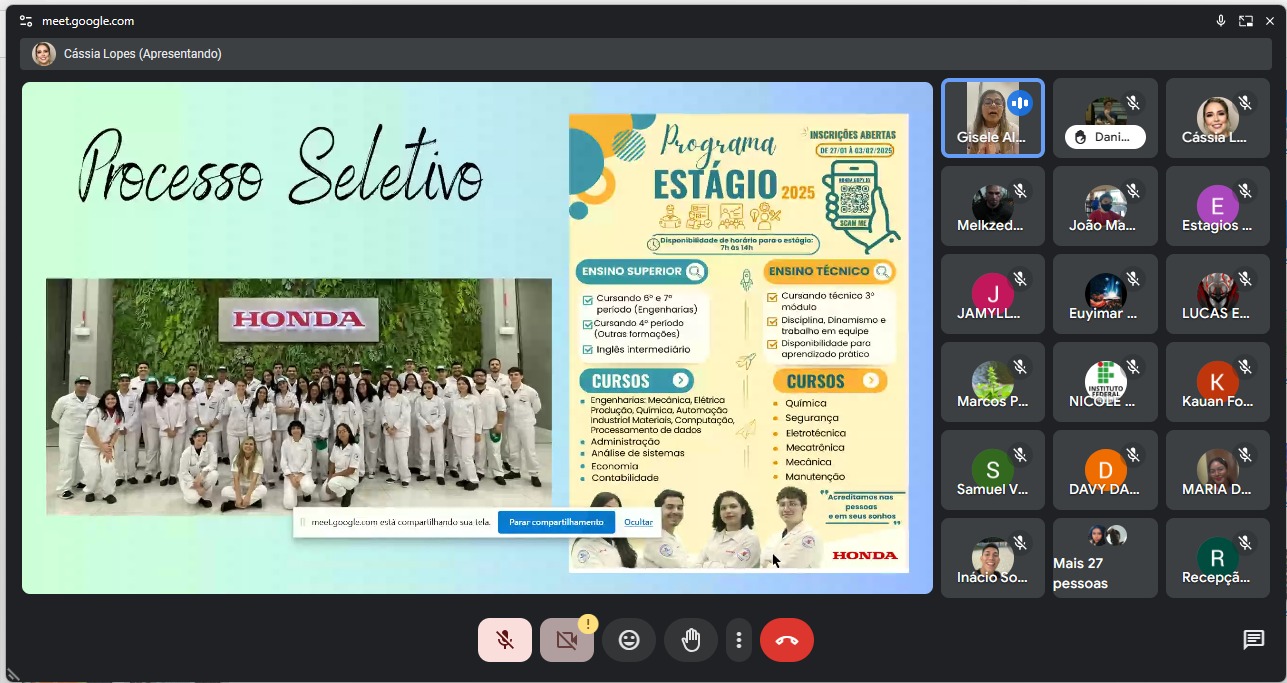Raise hand using the hand icon
Screen dimensions: 1287x683
tap(691, 640)
